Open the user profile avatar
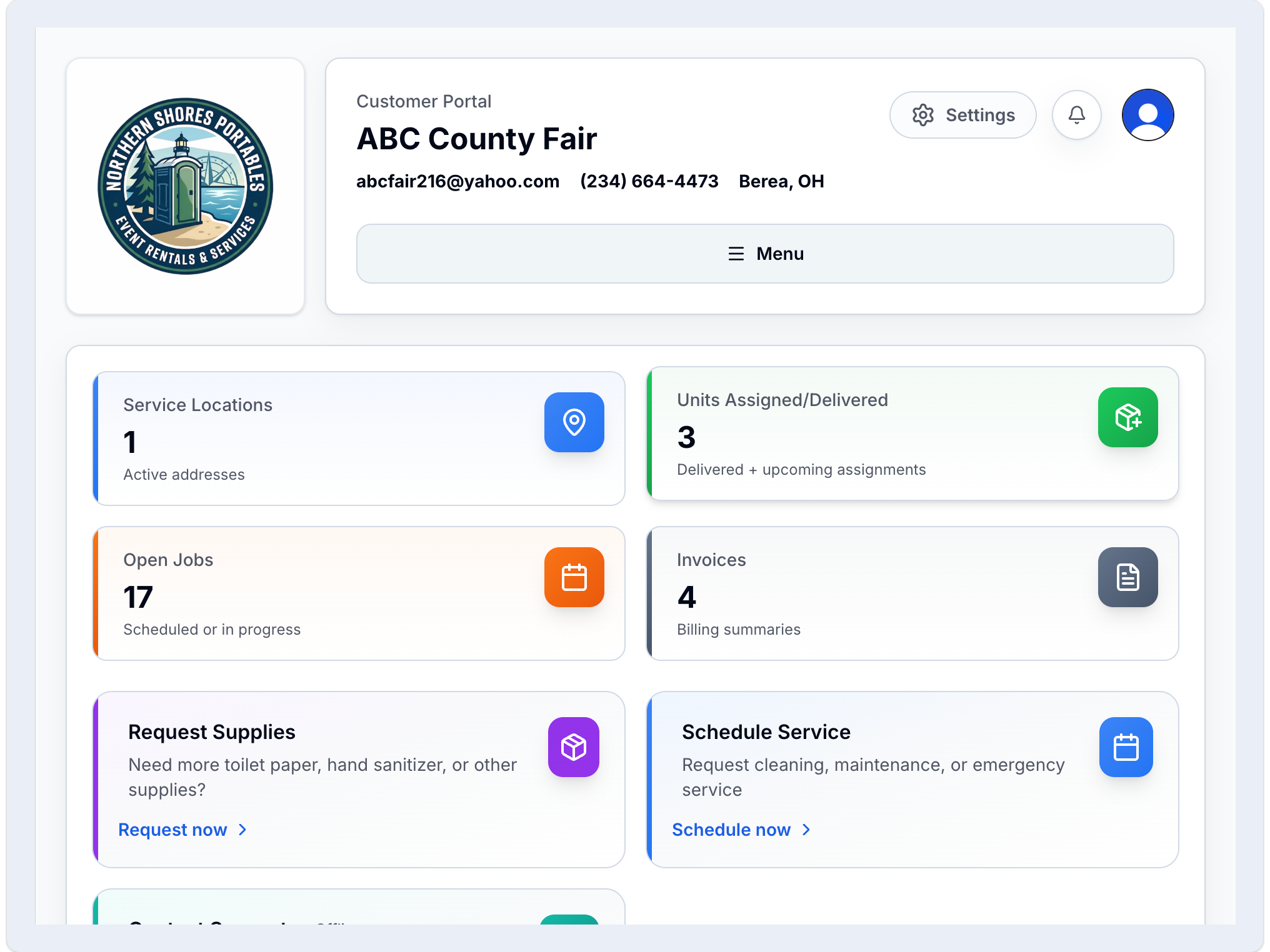1270x952 pixels. pyautogui.click(x=1147, y=115)
